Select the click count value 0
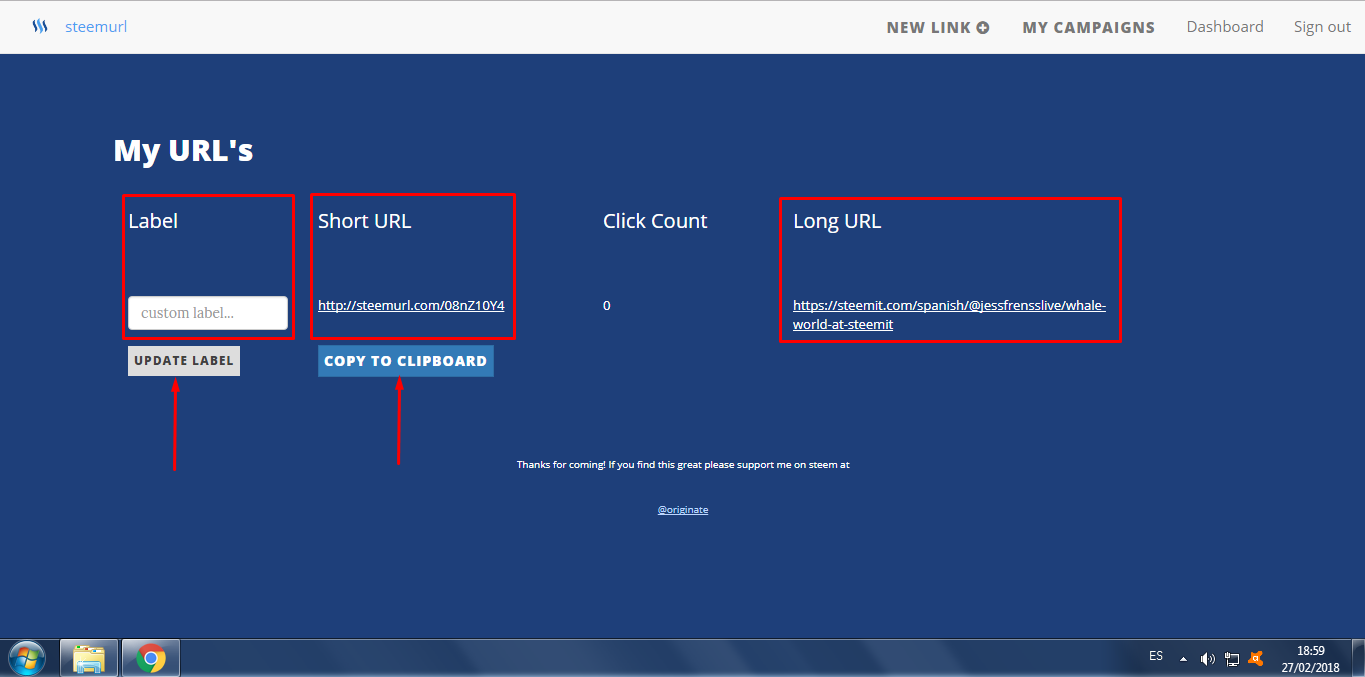The image size is (1365, 677). [607, 305]
